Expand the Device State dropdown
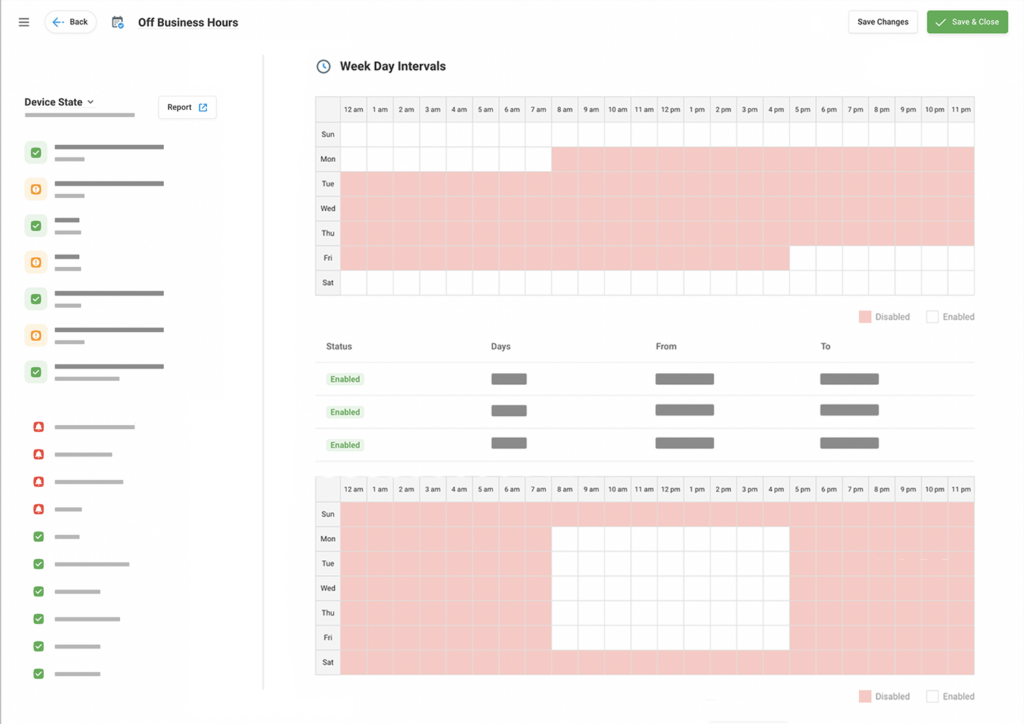 point(59,102)
